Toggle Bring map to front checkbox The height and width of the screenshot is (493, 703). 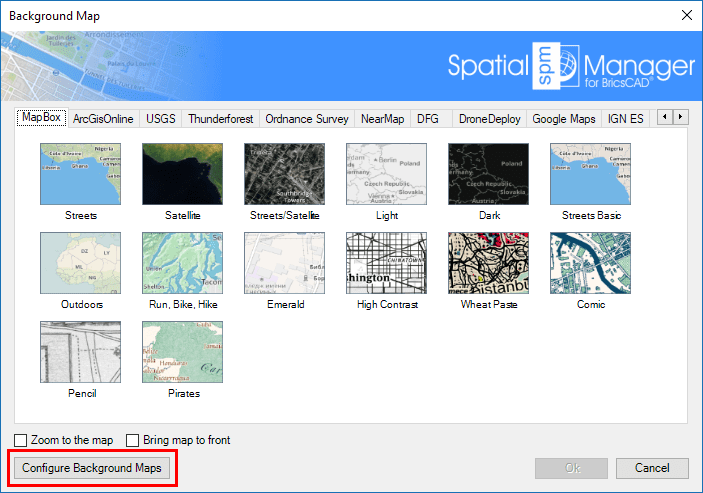coord(132,441)
